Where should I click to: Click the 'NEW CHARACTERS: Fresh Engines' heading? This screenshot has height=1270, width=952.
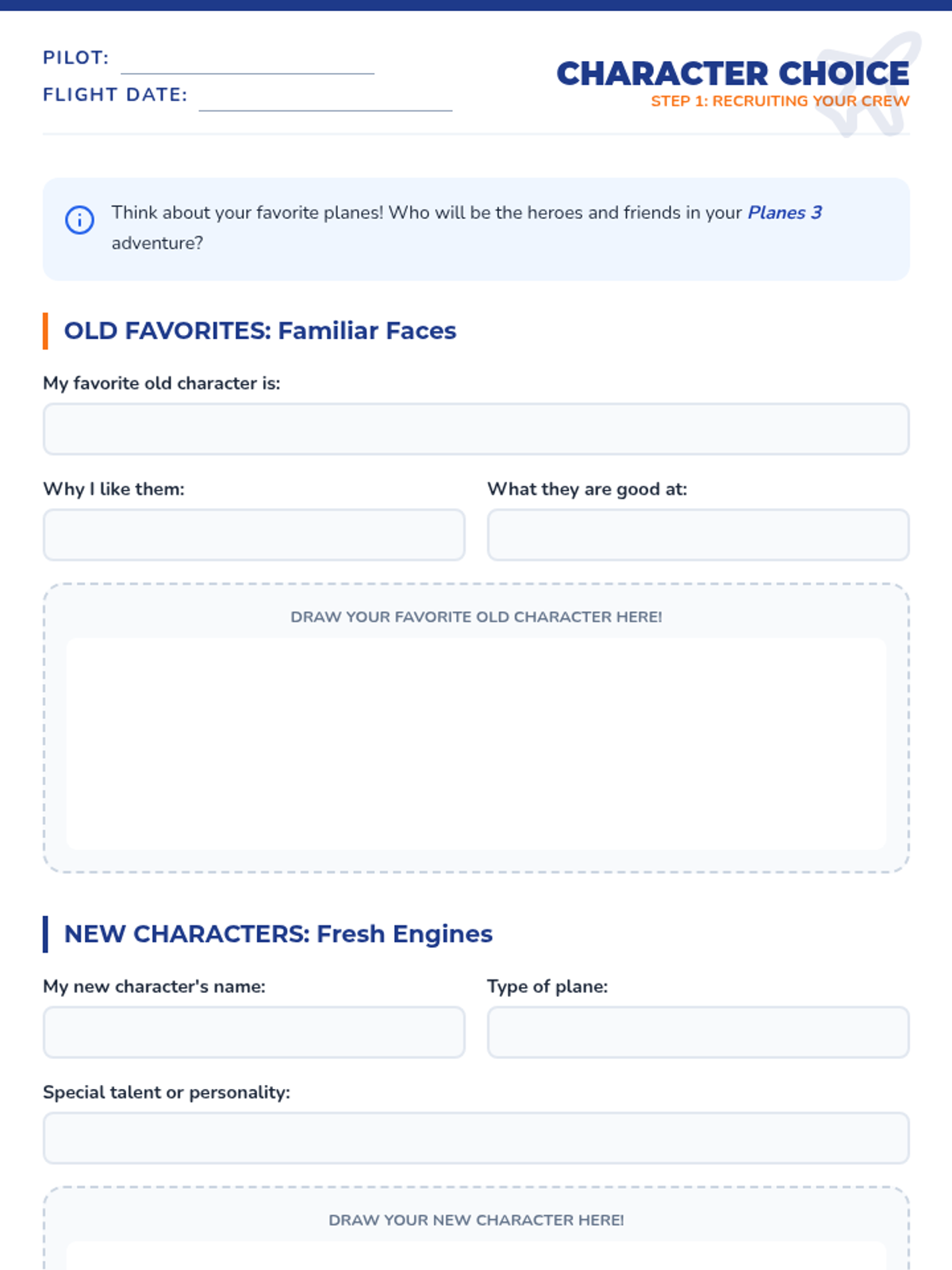click(278, 933)
